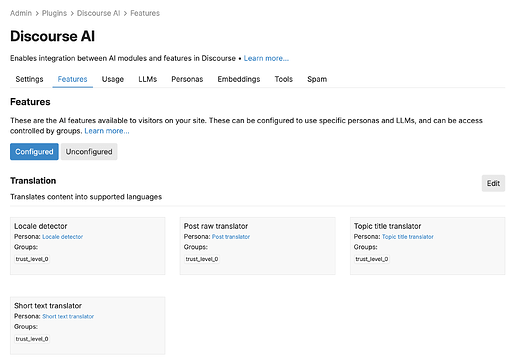Switch to the Settings tab
The width and height of the screenshot is (517, 364).
pyautogui.click(x=29, y=79)
